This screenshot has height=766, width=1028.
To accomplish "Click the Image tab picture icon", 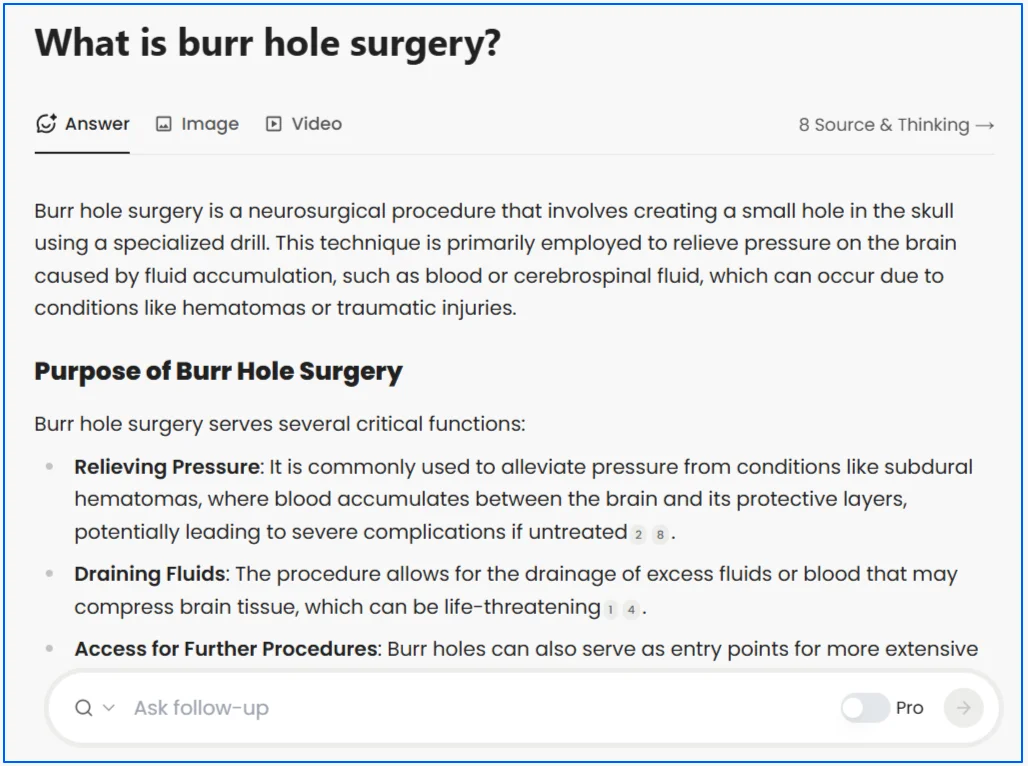I will tap(163, 124).
